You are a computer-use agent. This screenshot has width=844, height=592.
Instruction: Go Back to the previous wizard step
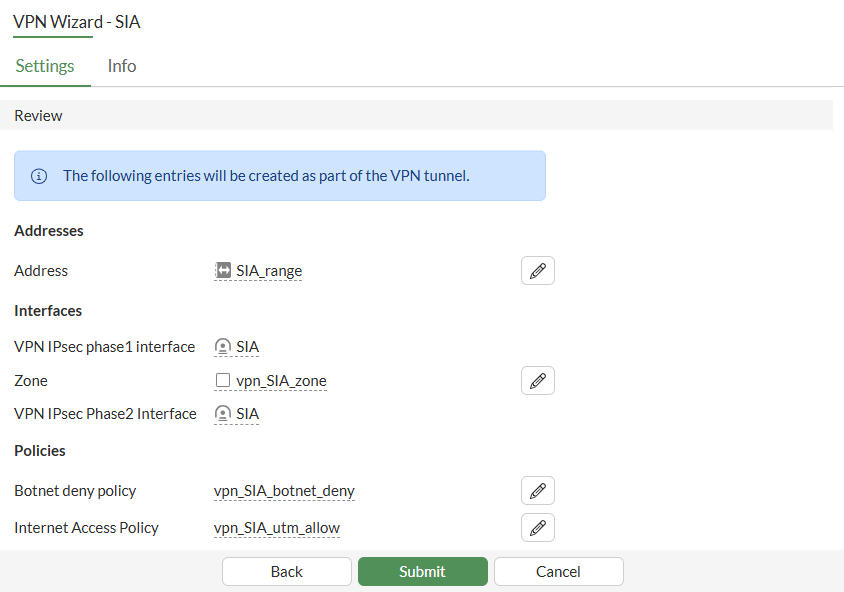tap(286, 571)
